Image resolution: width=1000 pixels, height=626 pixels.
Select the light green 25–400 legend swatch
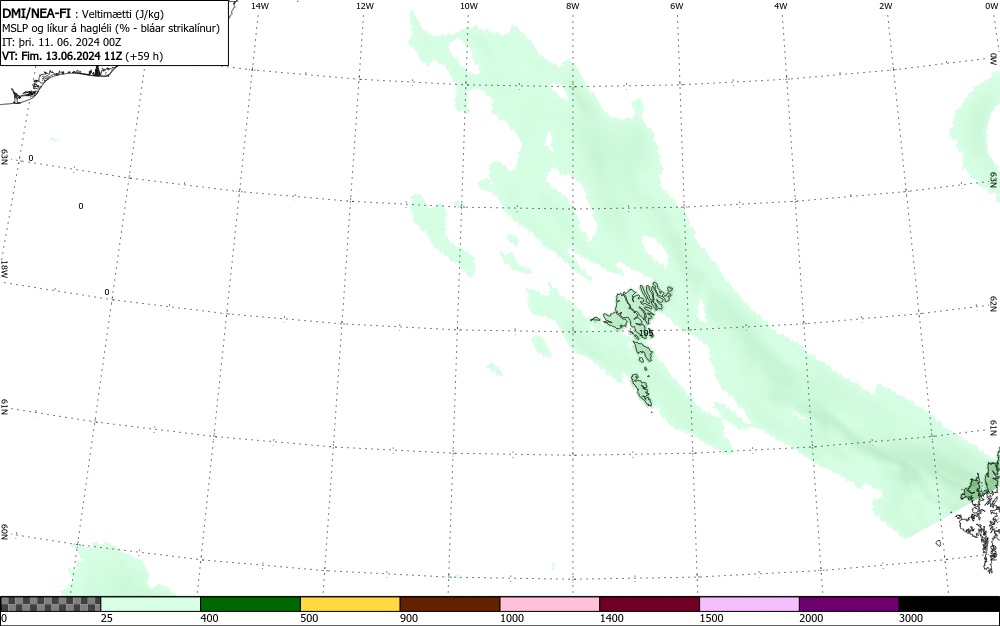pyautogui.click(x=151, y=604)
